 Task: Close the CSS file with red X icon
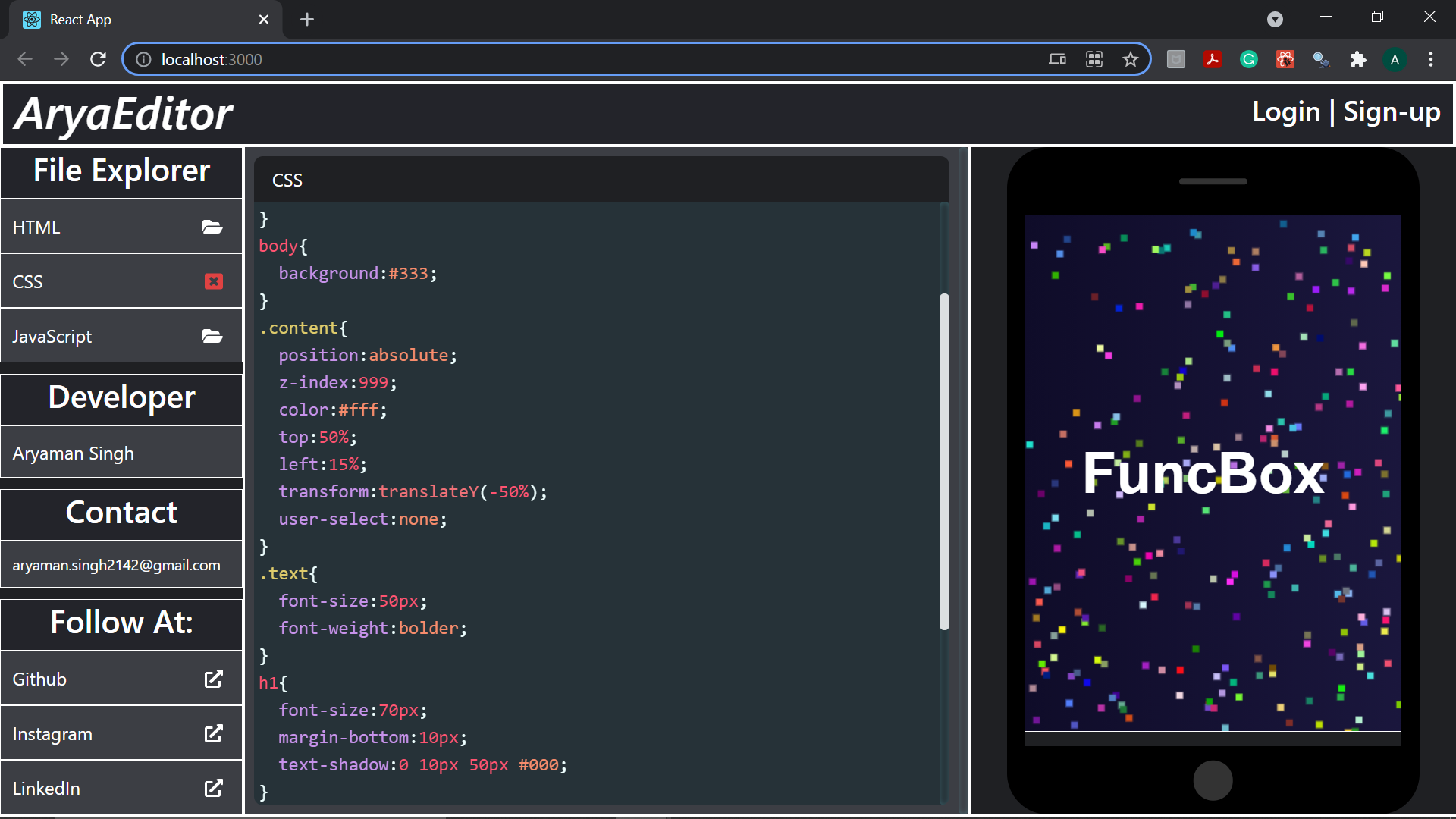(214, 281)
